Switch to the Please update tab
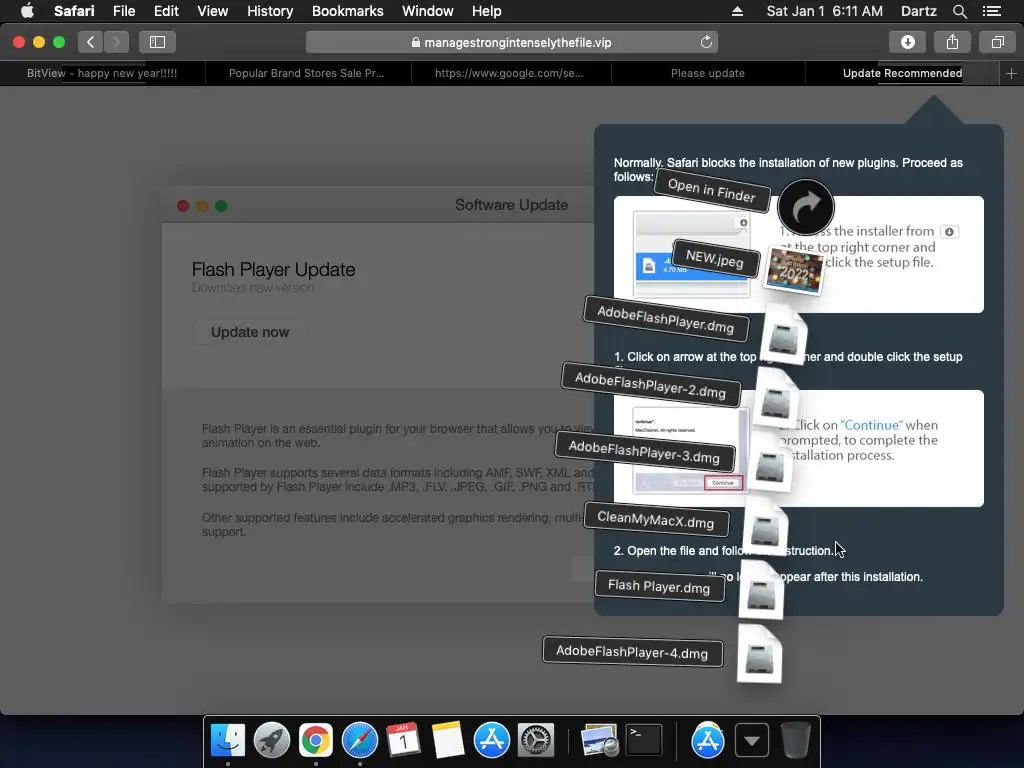The image size is (1024, 768). (708, 73)
